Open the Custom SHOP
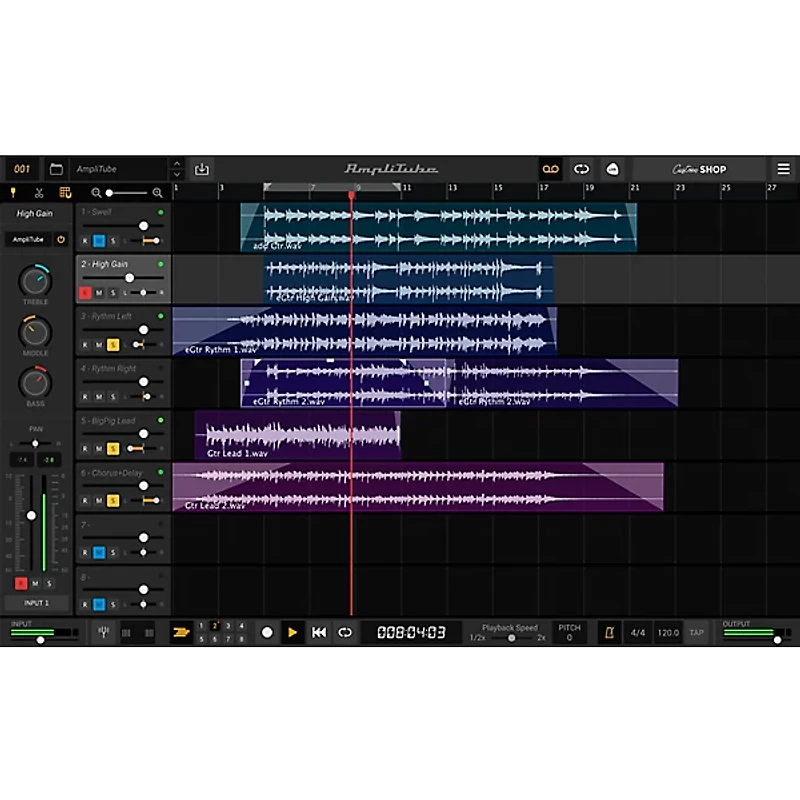This screenshot has height=800, width=800. click(700, 168)
